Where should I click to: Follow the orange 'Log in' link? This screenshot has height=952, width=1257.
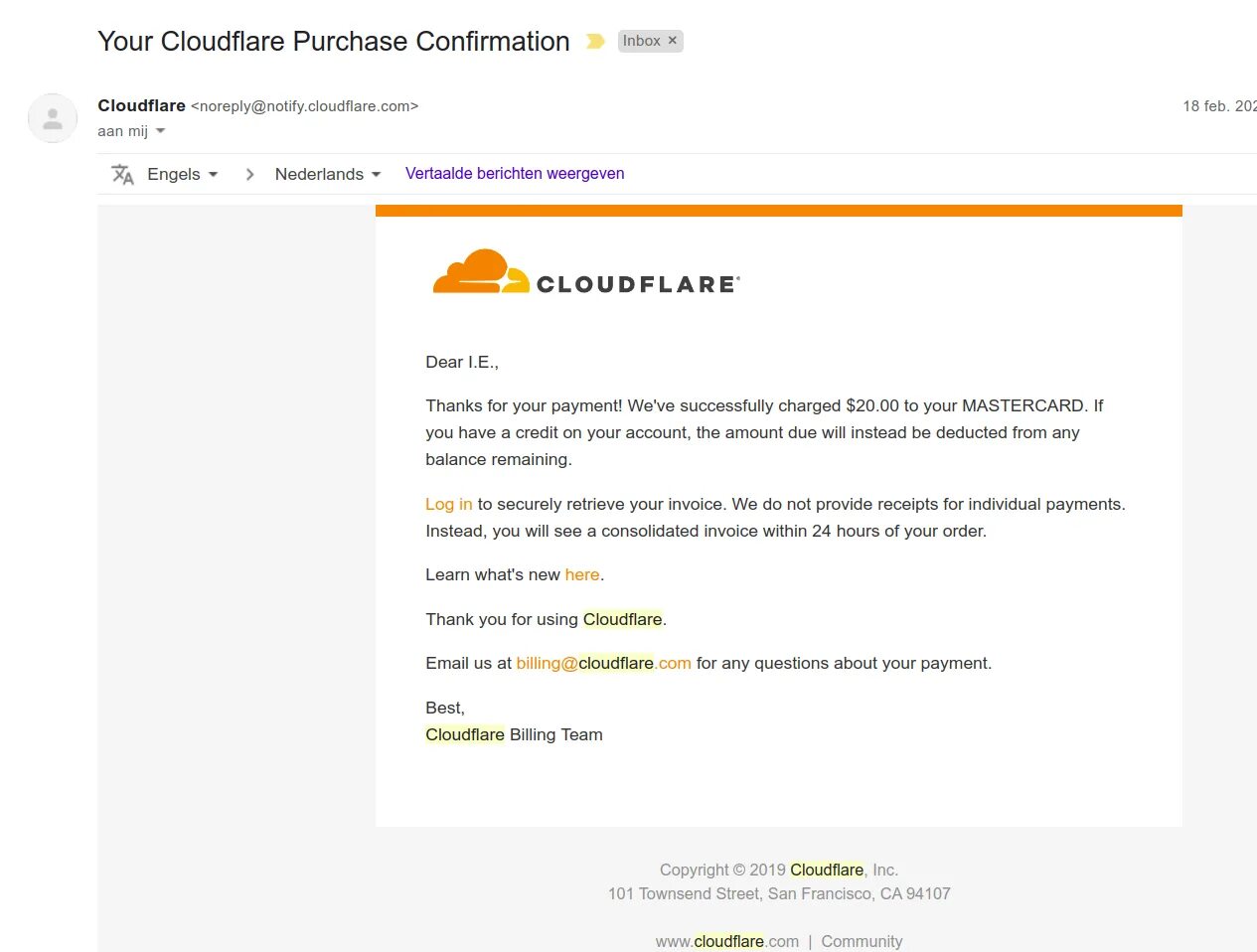pos(448,504)
